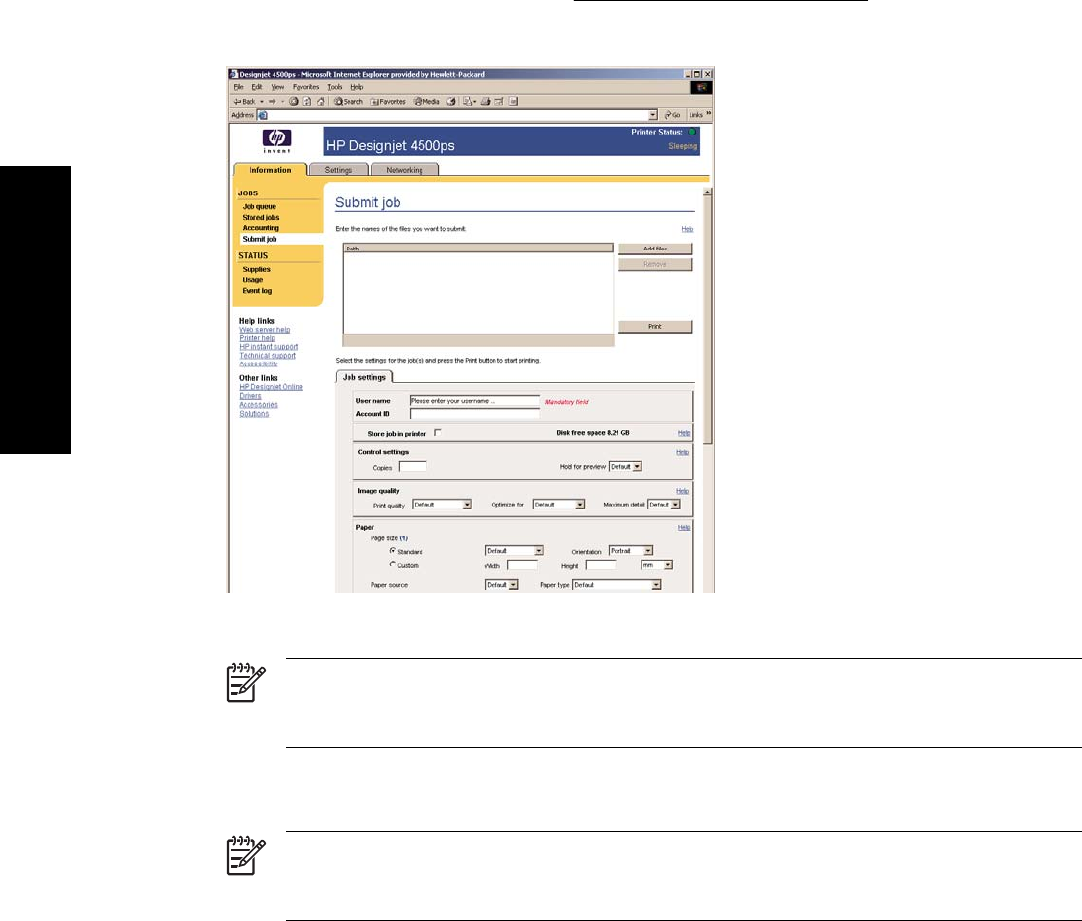Click the User name input field
The image size is (1082, 921).
475,401
